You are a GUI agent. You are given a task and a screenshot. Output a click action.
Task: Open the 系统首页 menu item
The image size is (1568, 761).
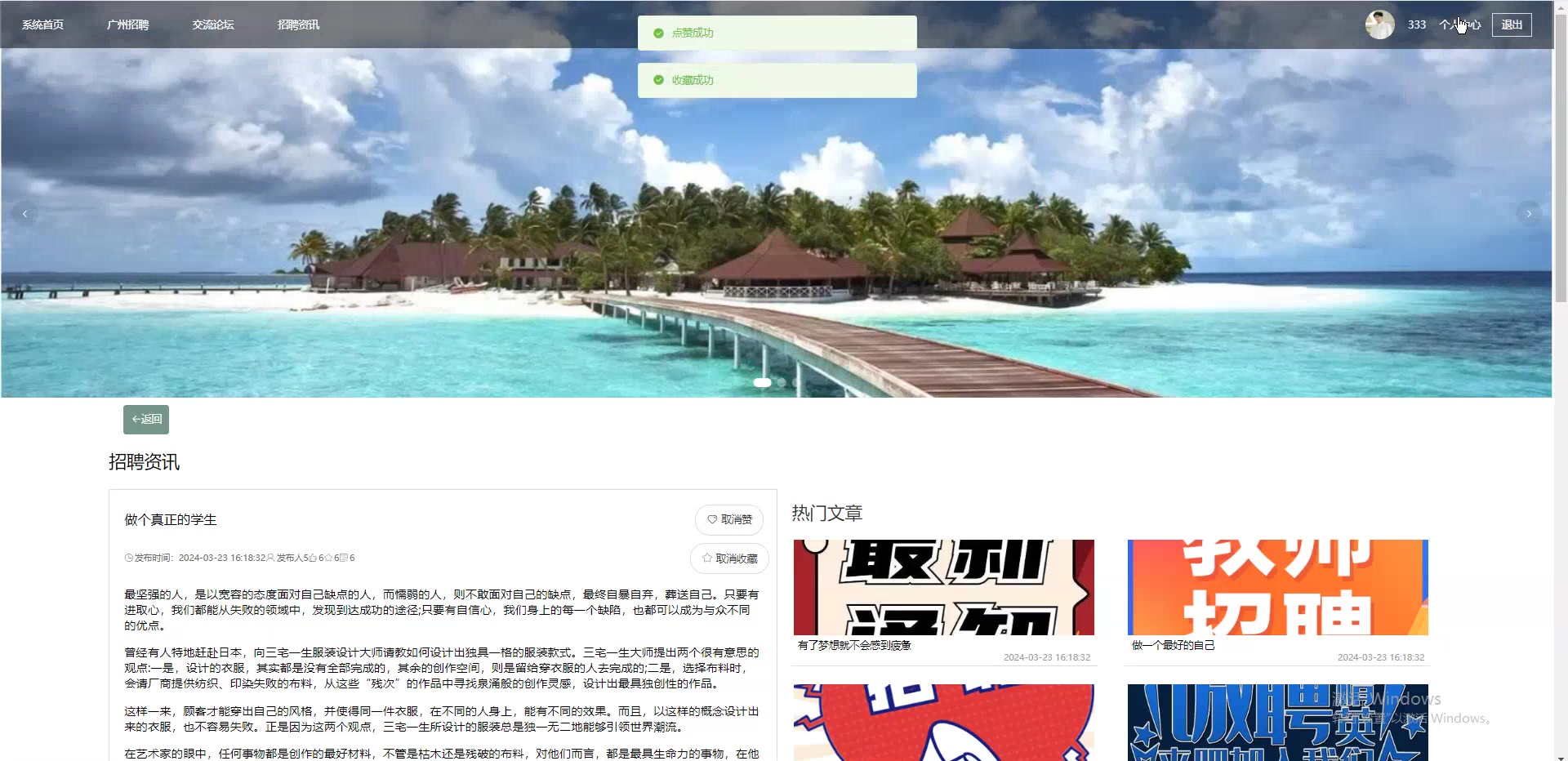42,24
